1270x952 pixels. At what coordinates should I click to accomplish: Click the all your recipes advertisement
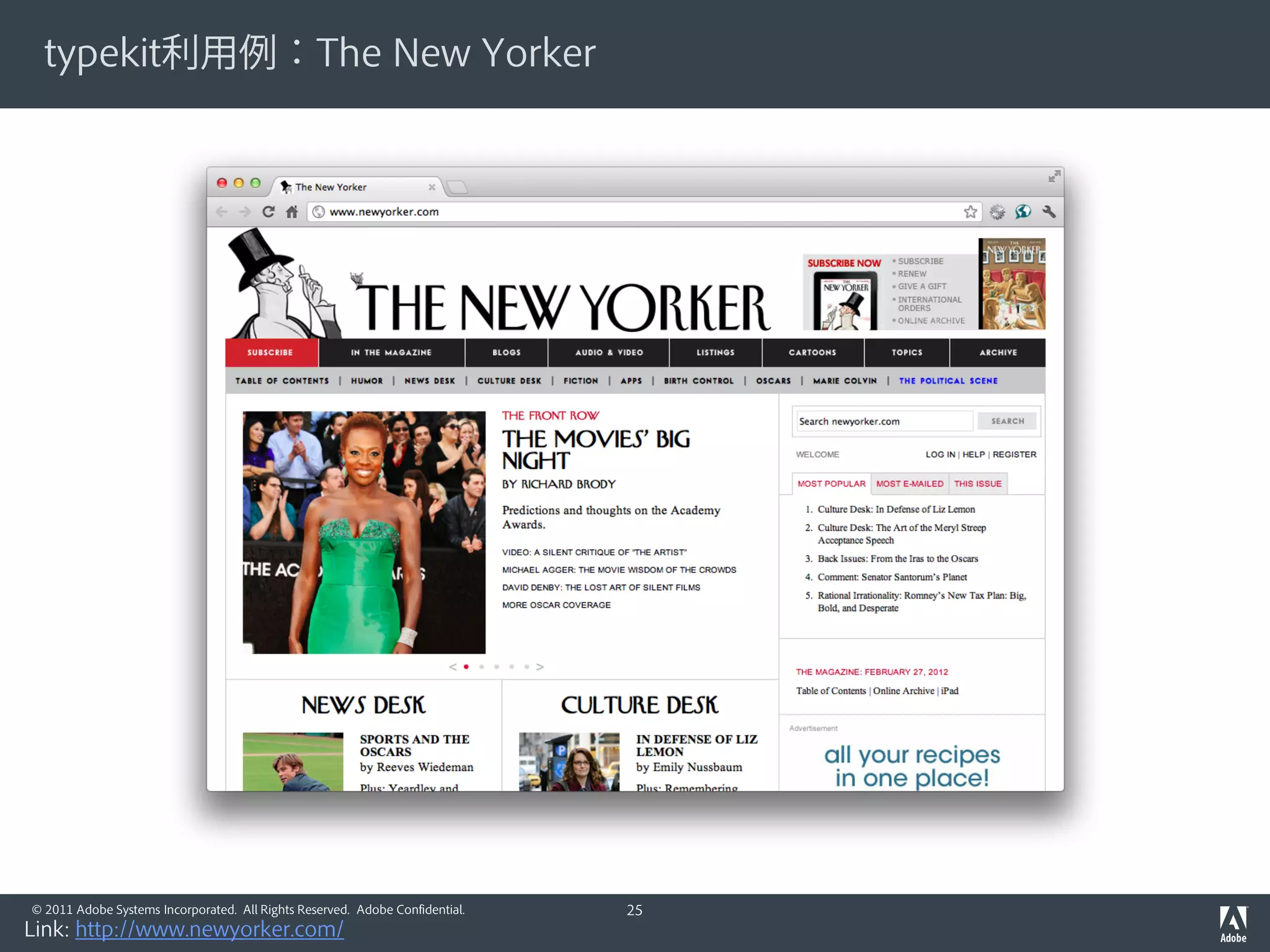click(912, 766)
